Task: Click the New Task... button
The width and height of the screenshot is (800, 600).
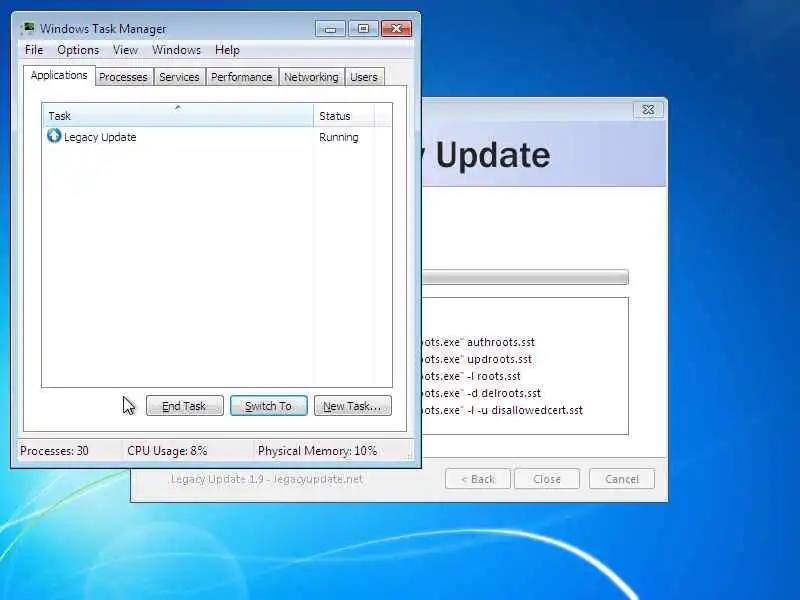Action: click(x=353, y=406)
